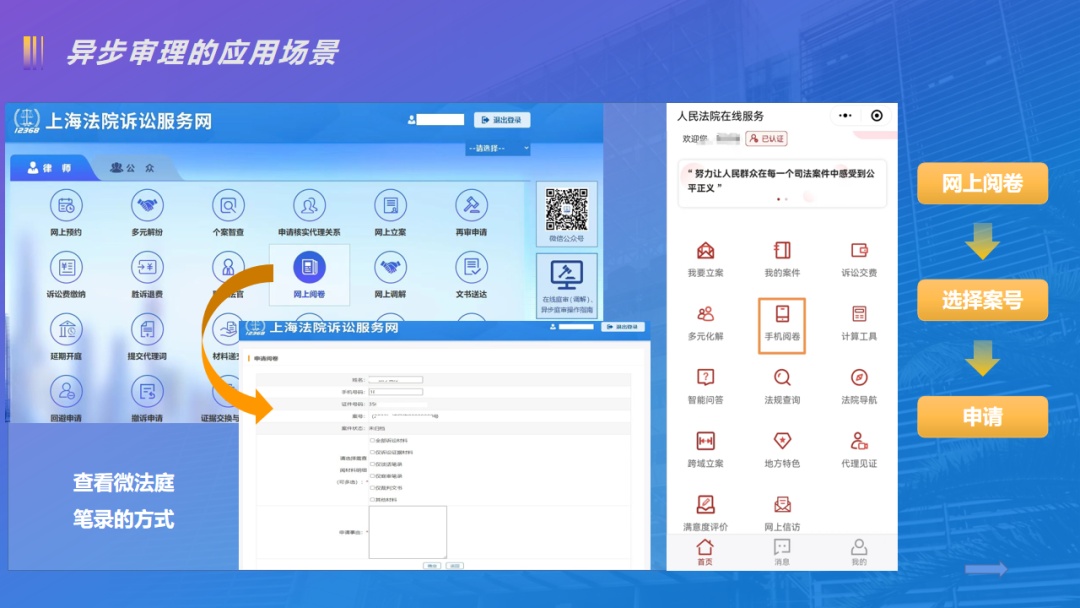1080x608 pixels.
Task: Open the 延期开庭 icon
Action: tap(66, 330)
